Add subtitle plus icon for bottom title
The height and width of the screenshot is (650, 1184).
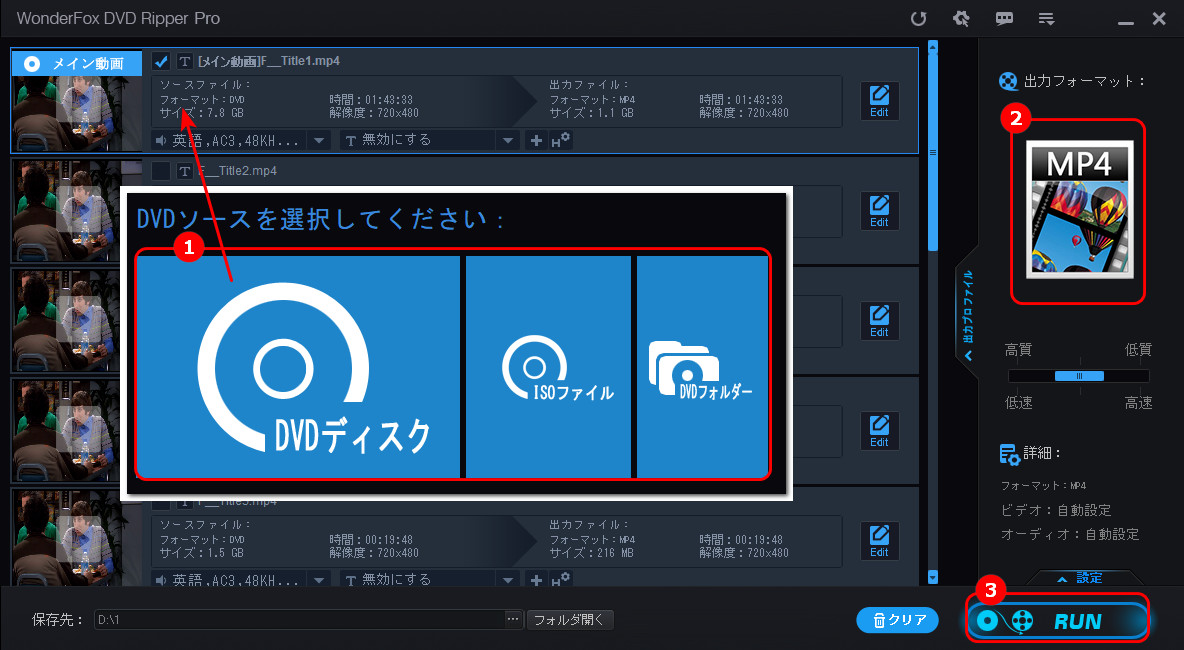click(536, 580)
